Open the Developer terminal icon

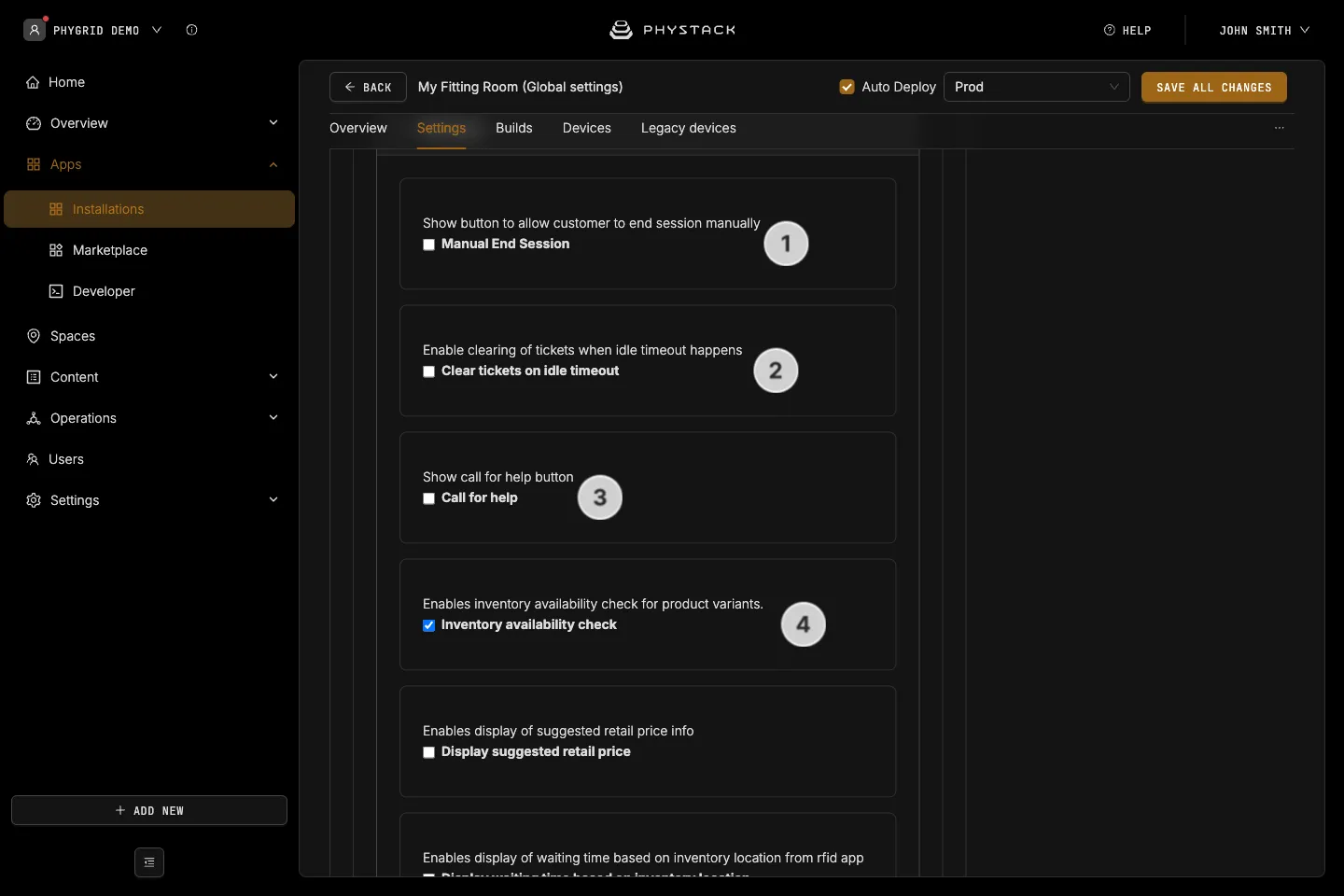coord(56,291)
